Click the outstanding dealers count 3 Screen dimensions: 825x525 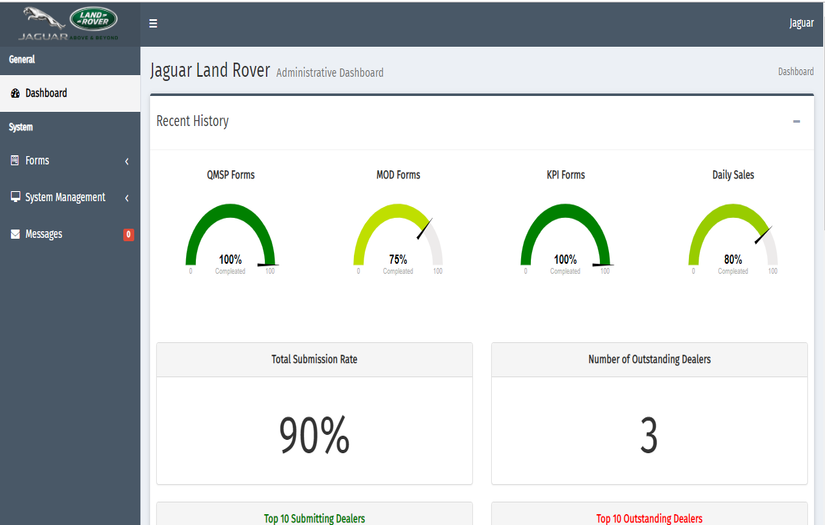649,435
